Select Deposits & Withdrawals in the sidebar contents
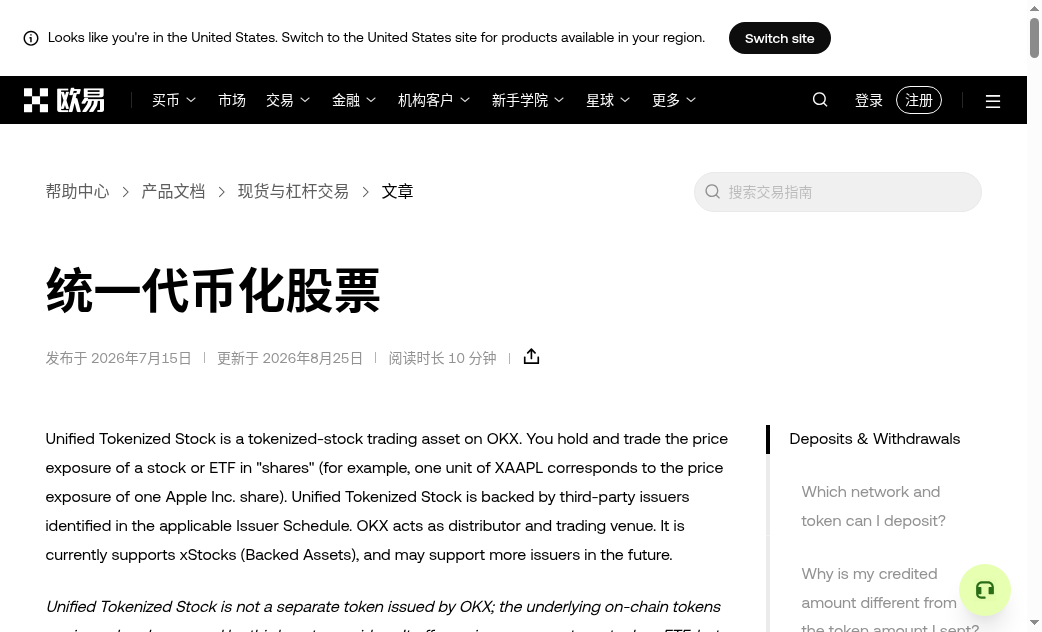The width and height of the screenshot is (1042, 632). [875, 439]
